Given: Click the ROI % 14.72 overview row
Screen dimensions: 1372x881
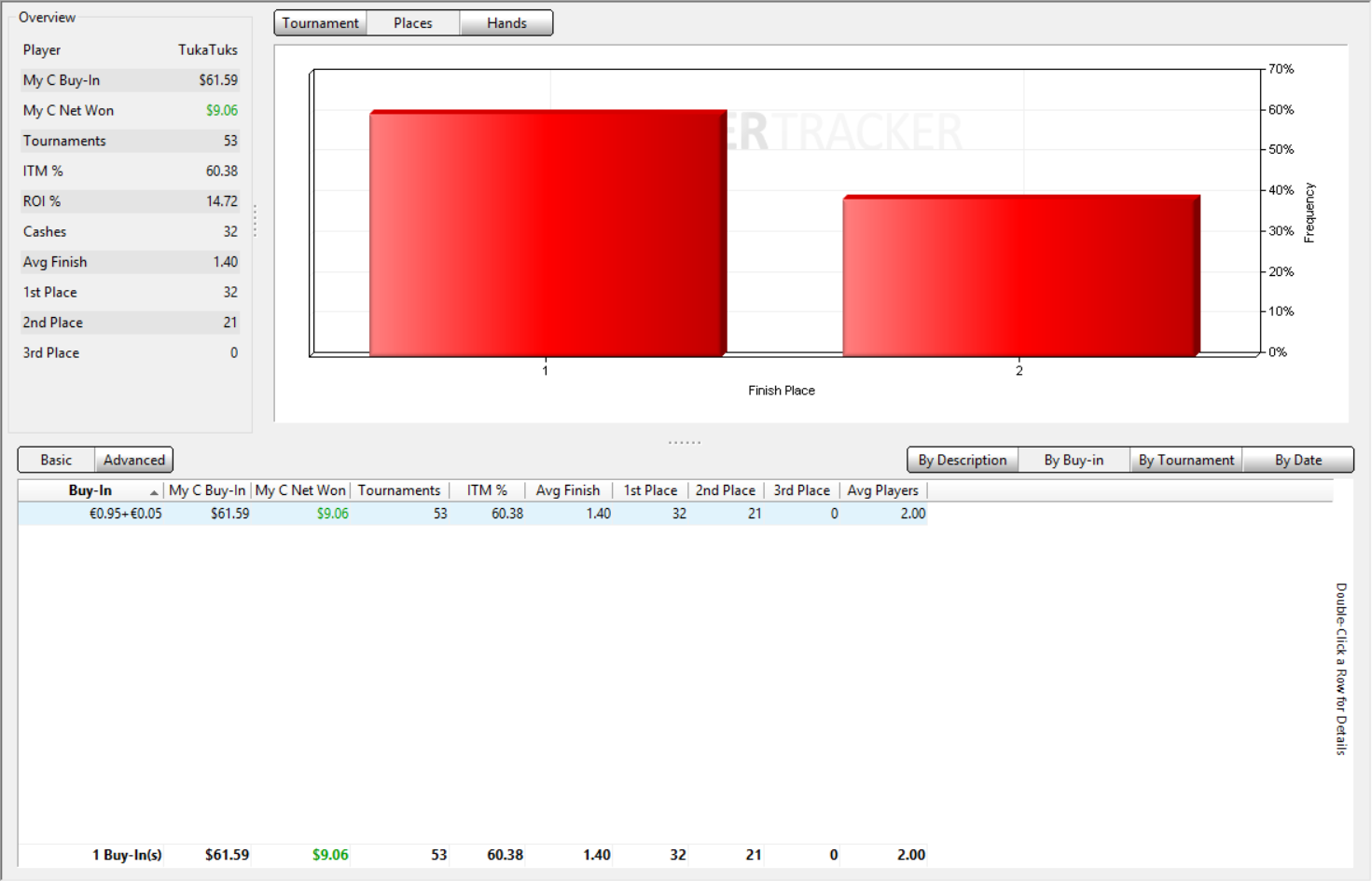Looking at the screenshot, I should coord(131,201).
